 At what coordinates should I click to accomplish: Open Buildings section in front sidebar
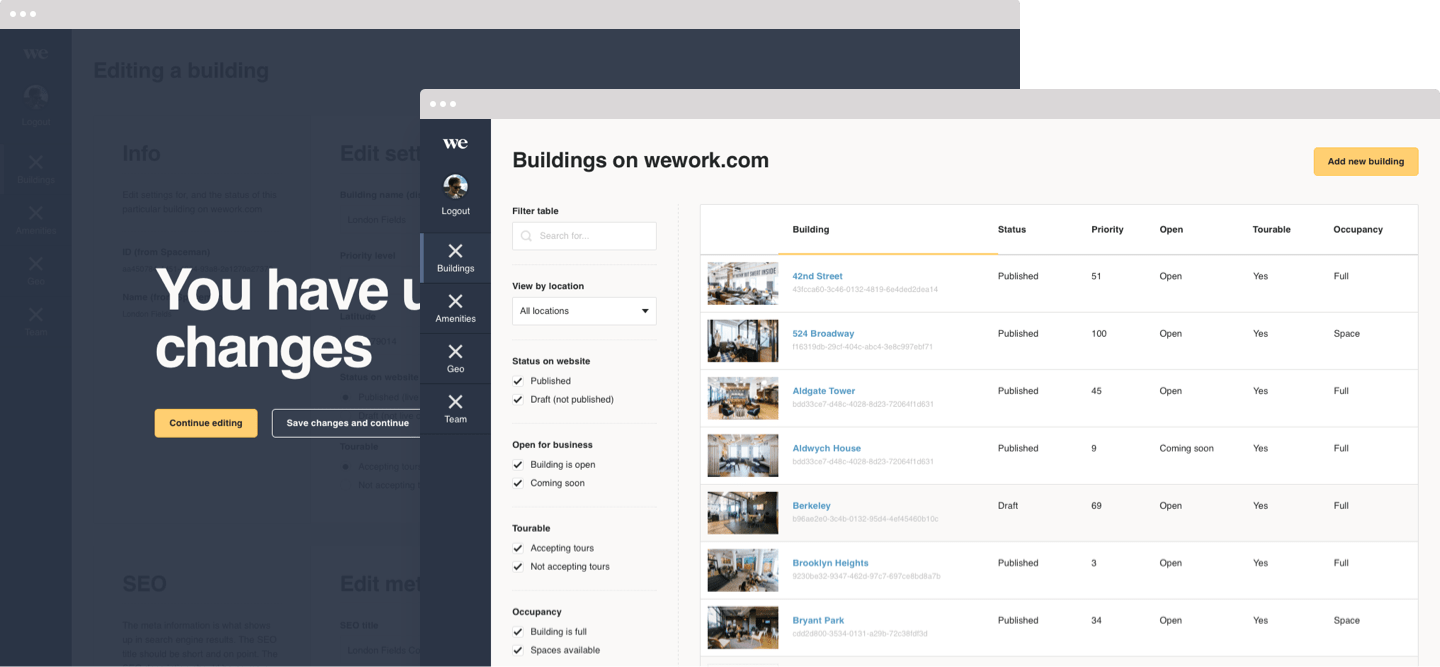[x=455, y=258]
